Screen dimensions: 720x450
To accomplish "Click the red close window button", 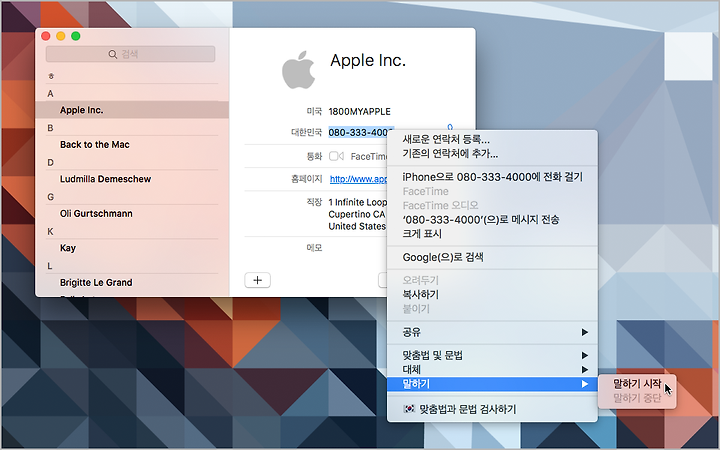I will click(45, 36).
